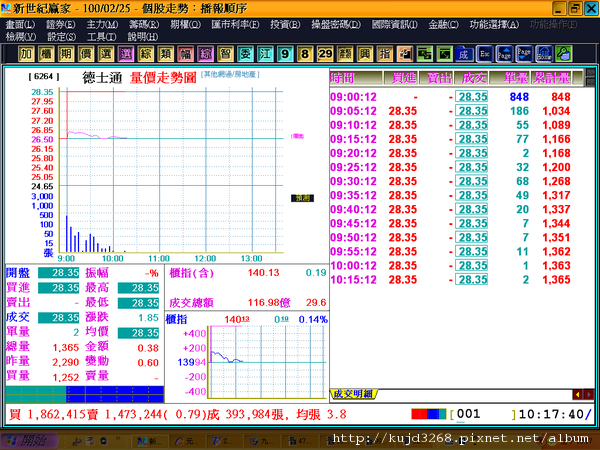The image size is (600, 450).
Task: Open the 期權(O) menu
Action: pyautogui.click(x=186, y=25)
